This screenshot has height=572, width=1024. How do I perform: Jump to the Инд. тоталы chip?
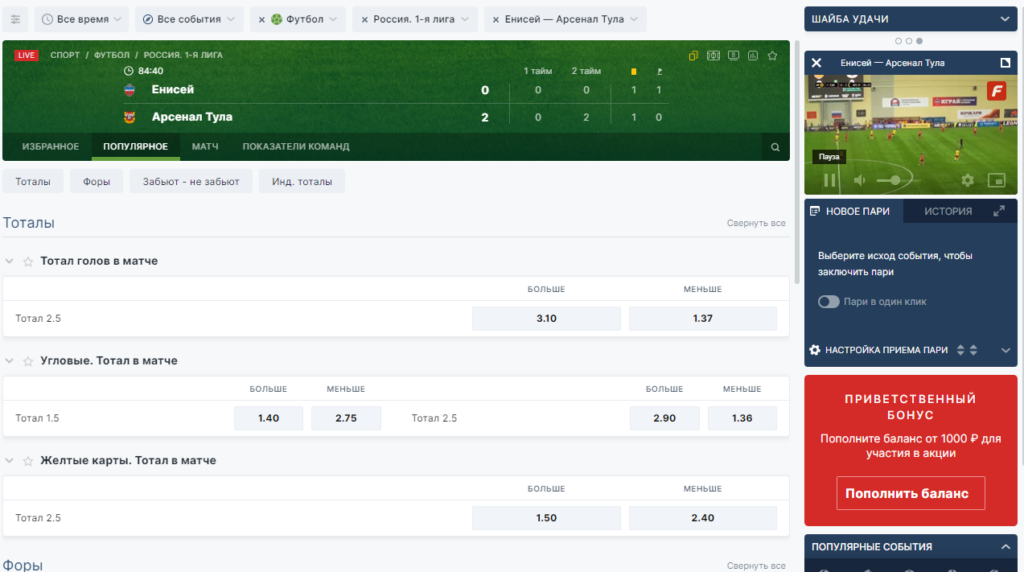click(x=302, y=182)
